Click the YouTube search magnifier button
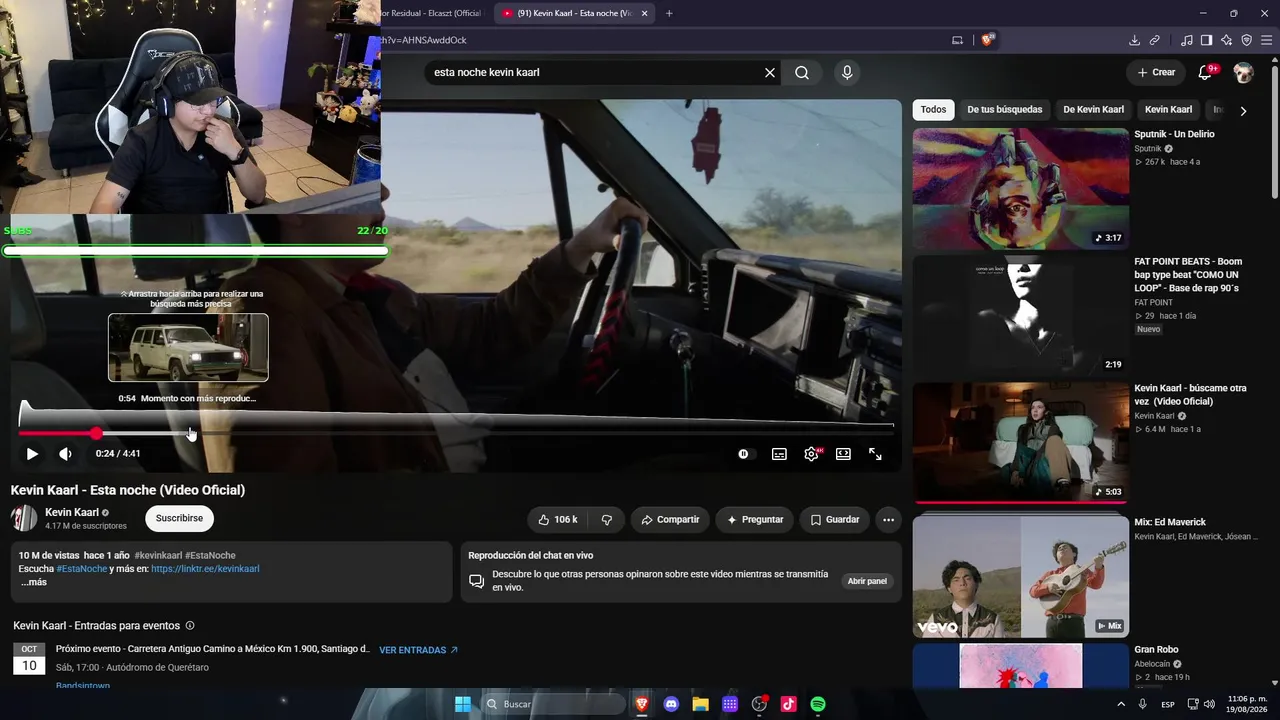Viewport: 1280px width, 720px height. pos(802,73)
